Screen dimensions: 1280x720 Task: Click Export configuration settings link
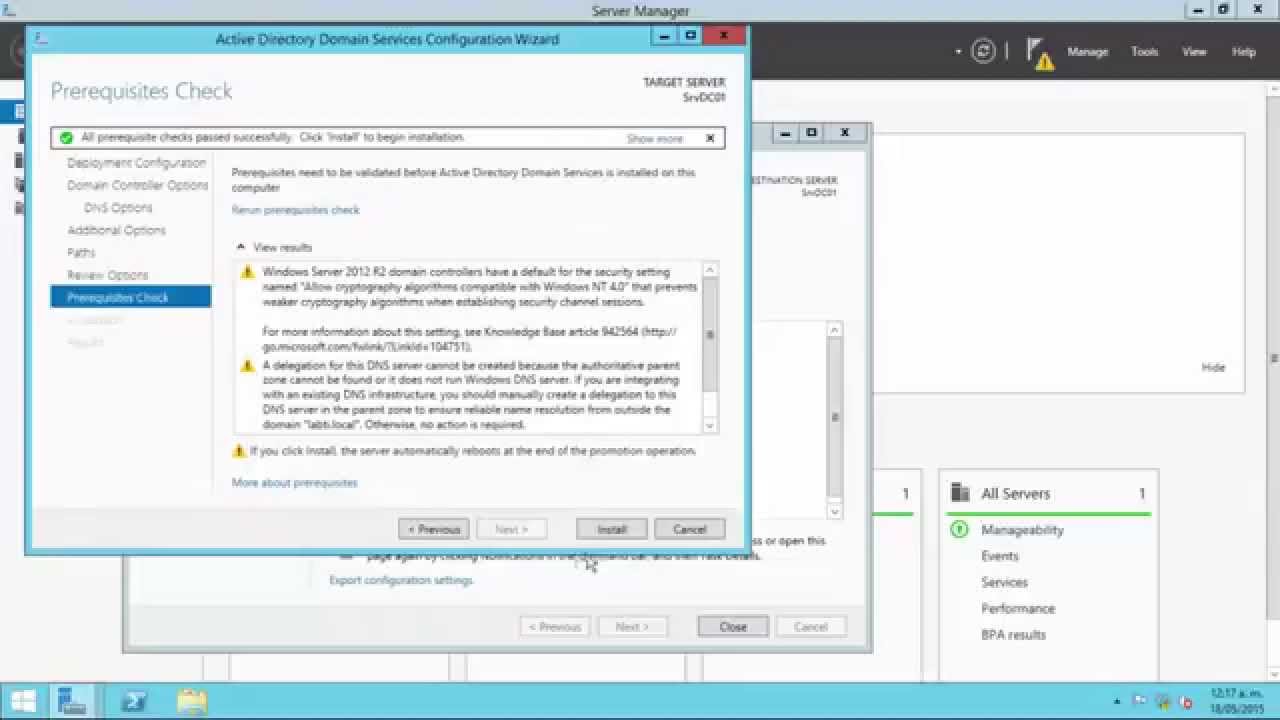pyautogui.click(x=401, y=581)
